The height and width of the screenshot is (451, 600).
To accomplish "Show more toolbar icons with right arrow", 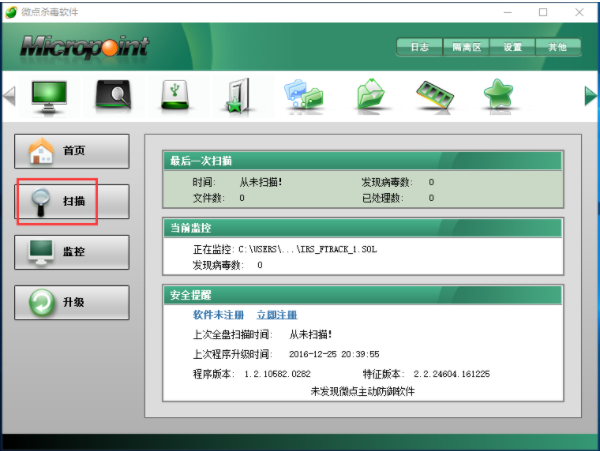I will coord(590,95).
